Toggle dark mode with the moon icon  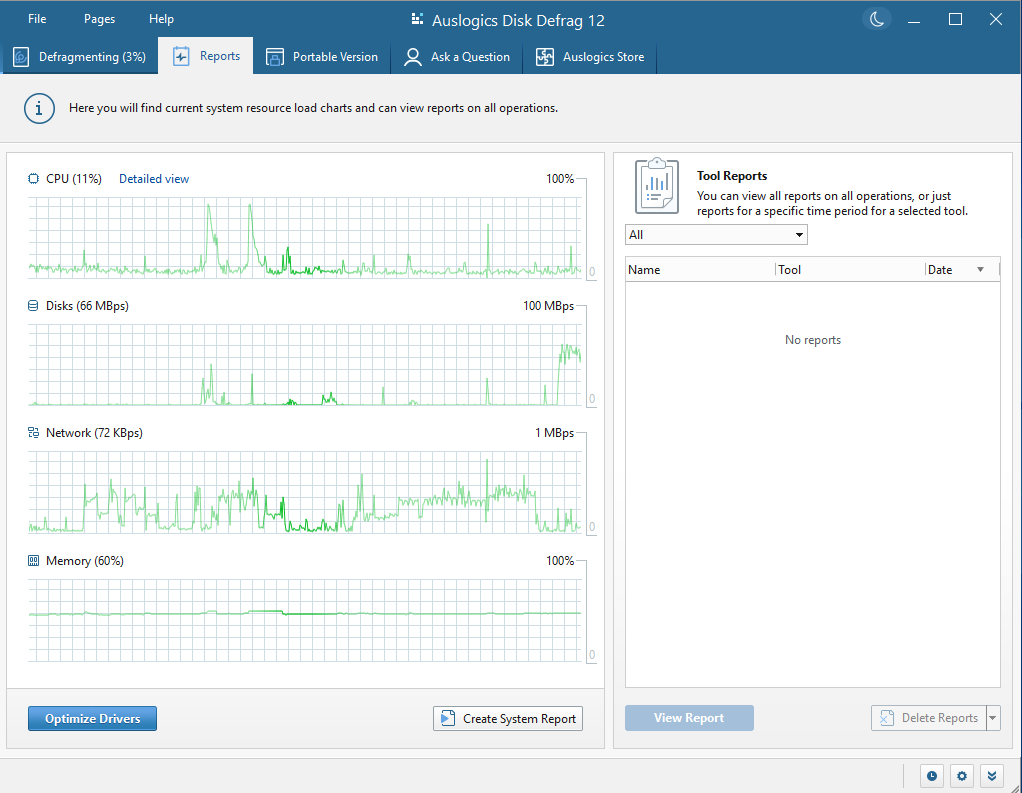coord(877,19)
